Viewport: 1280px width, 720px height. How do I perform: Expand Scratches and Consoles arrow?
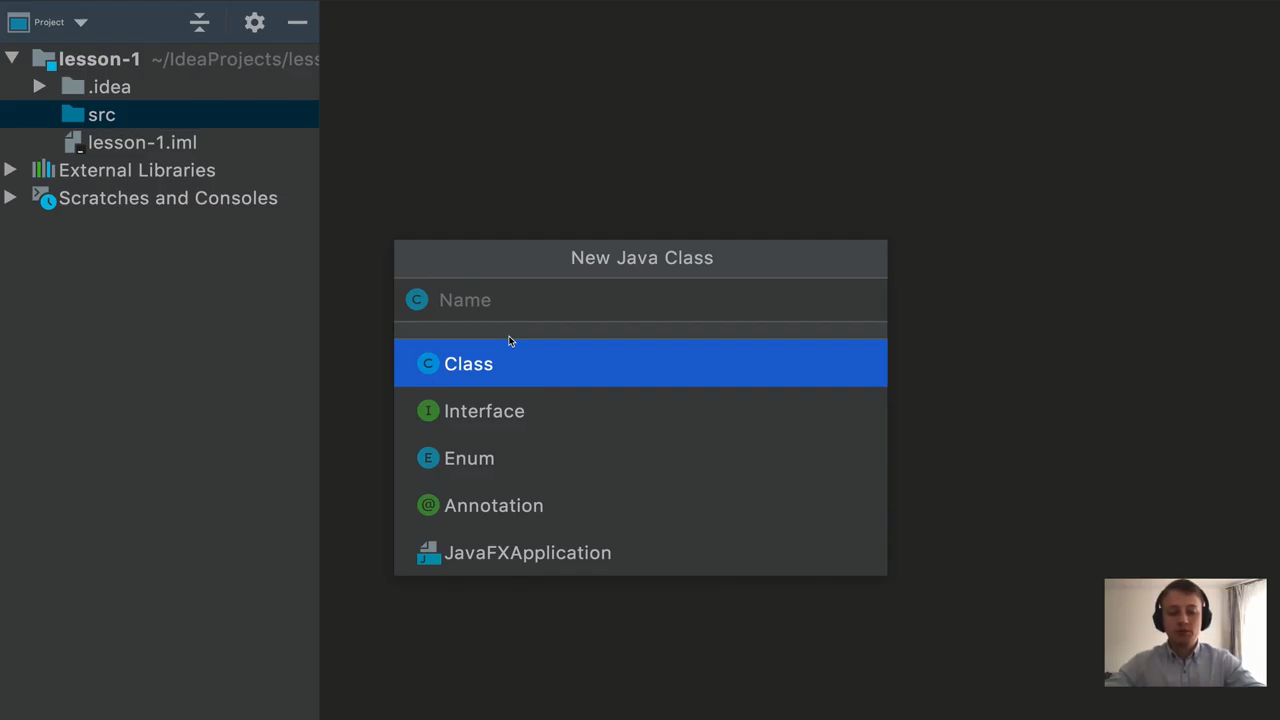11,197
